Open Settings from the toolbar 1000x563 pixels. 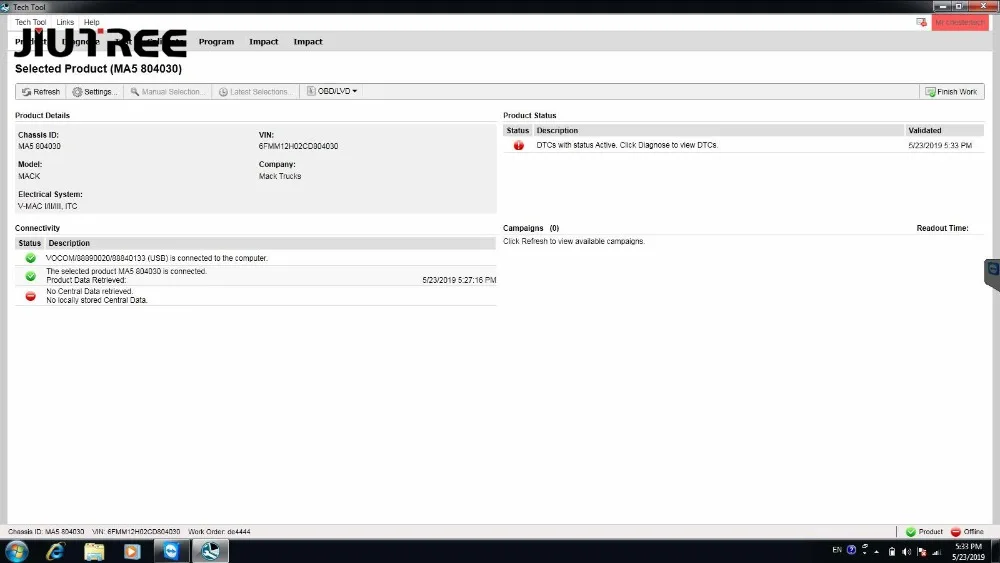click(x=95, y=92)
